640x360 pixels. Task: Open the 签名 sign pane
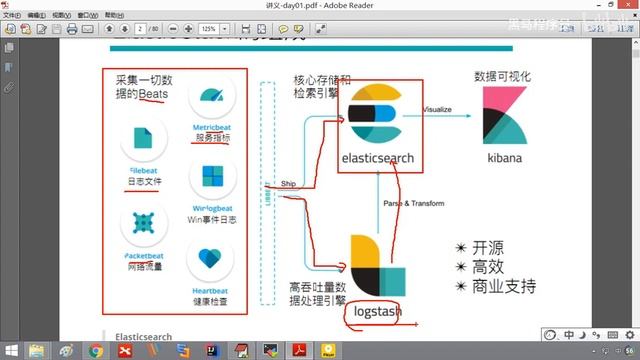pyautogui.click(x=596, y=29)
